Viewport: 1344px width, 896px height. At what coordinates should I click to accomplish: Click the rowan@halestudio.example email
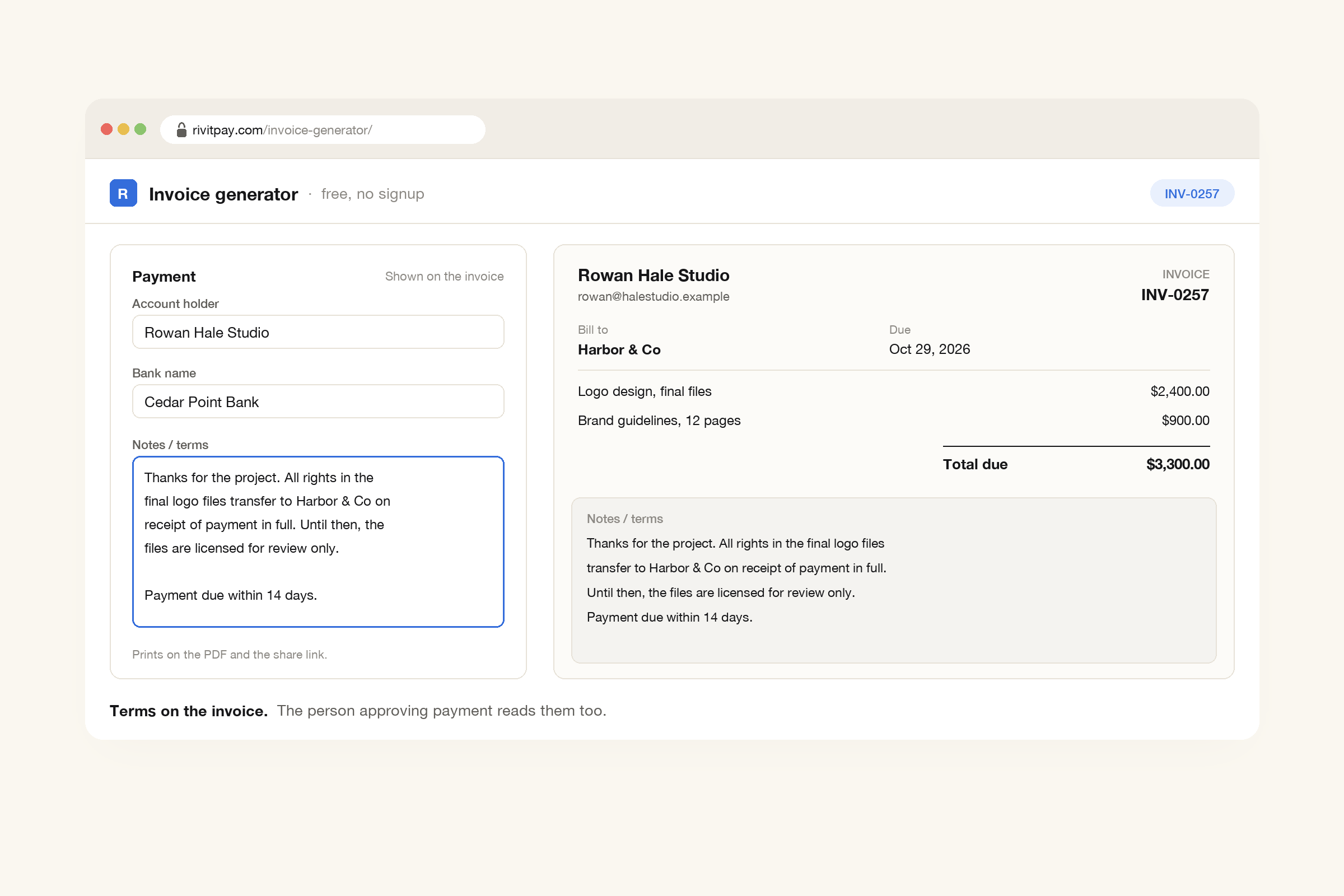654,297
